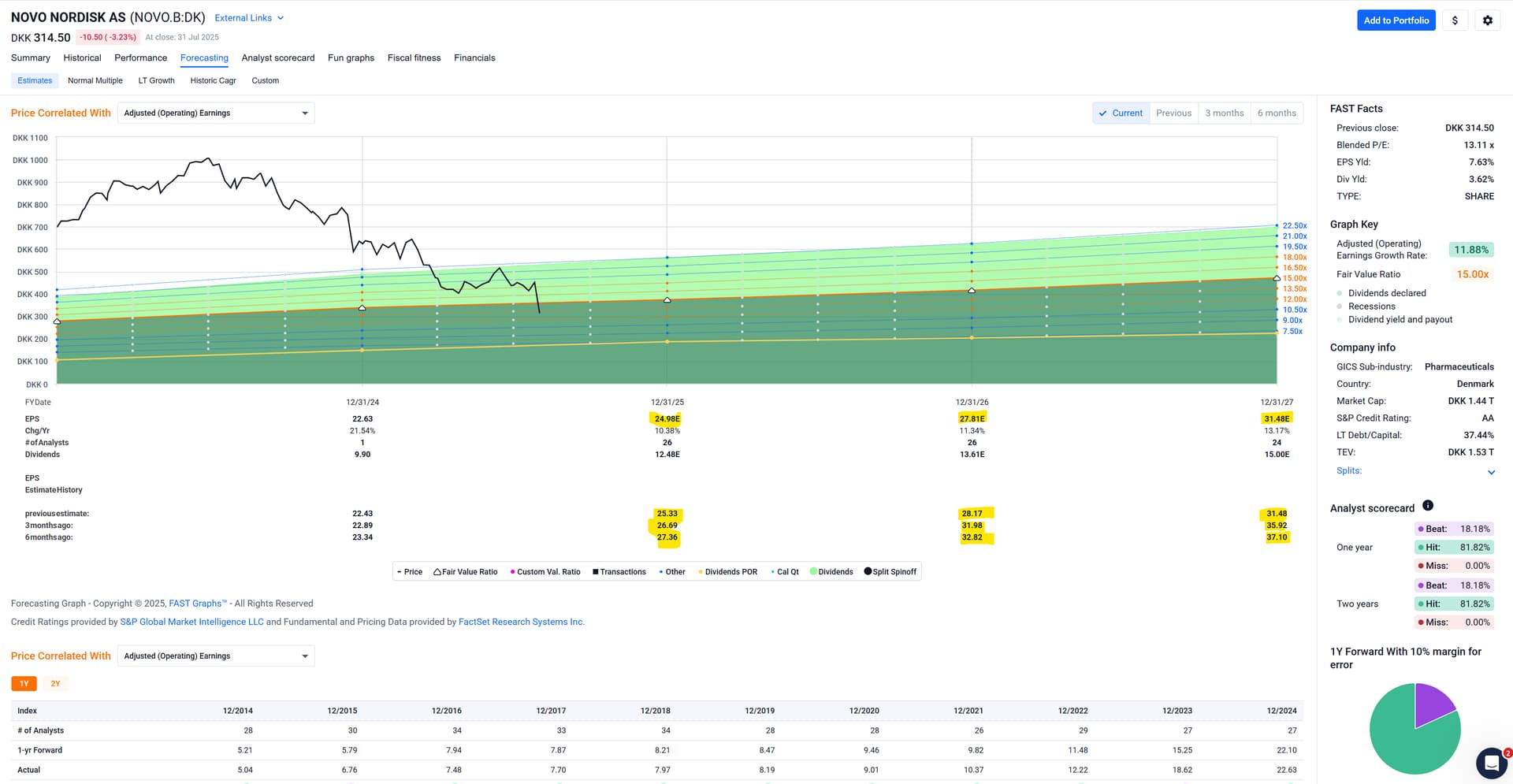1513x784 pixels.
Task: Open the Financials tab
Action: click(474, 58)
